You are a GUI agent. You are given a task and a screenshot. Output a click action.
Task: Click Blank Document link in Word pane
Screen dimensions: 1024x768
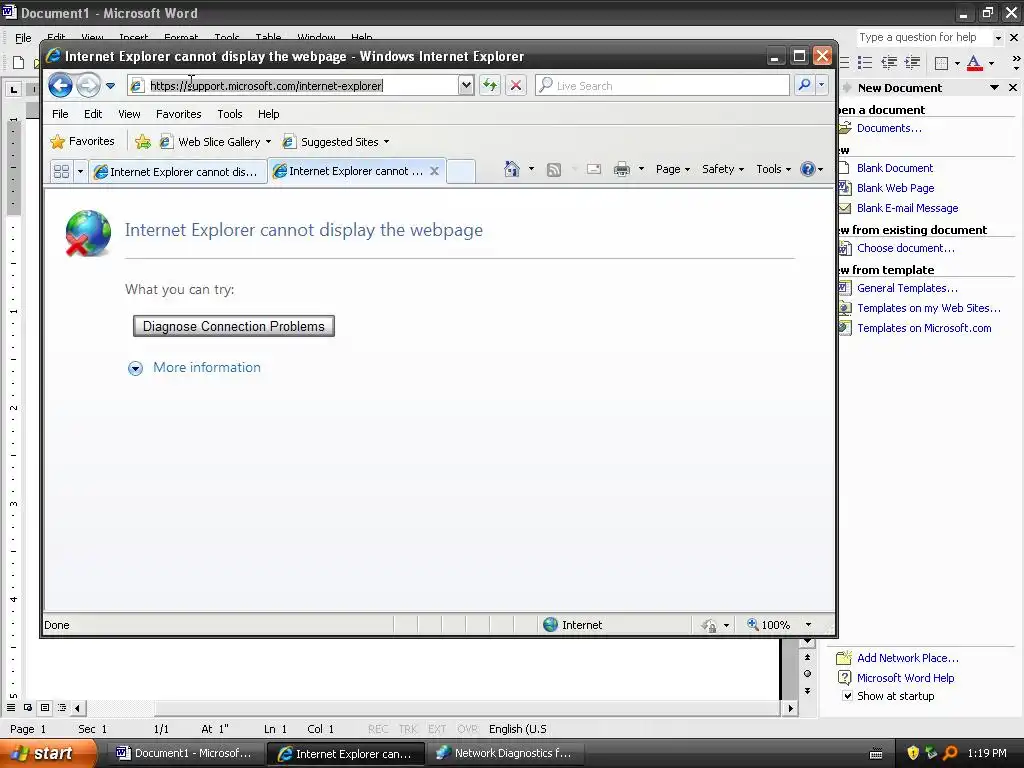(895, 168)
